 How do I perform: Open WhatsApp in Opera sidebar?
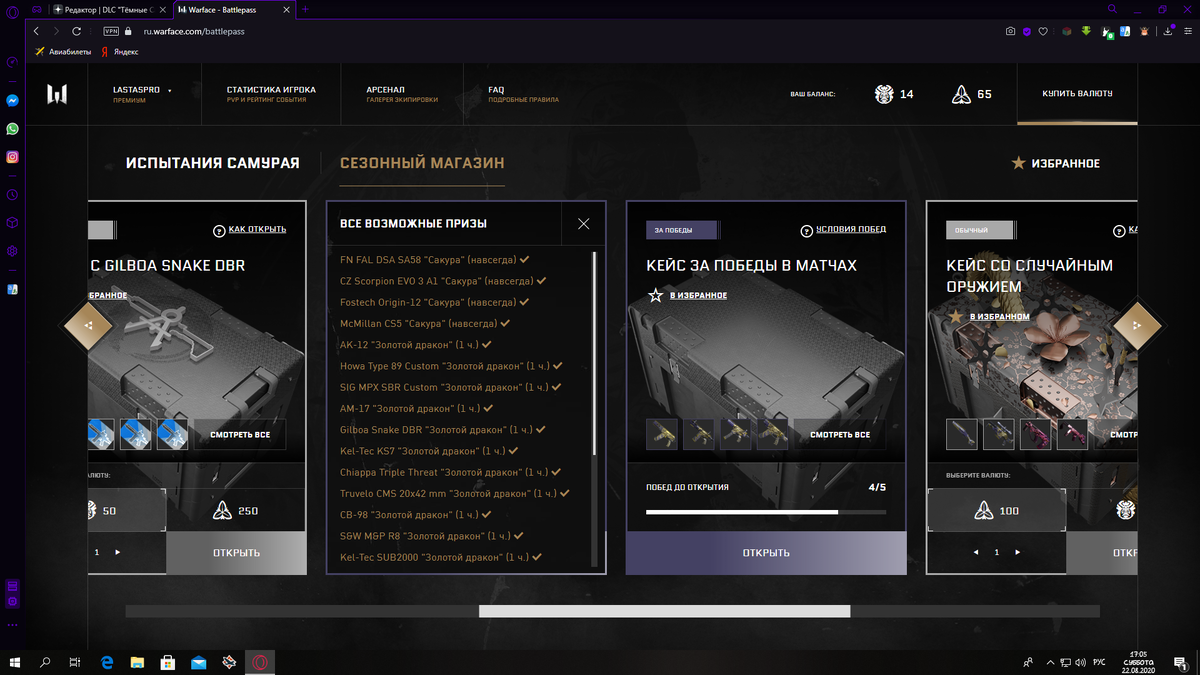tap(12, 129)
